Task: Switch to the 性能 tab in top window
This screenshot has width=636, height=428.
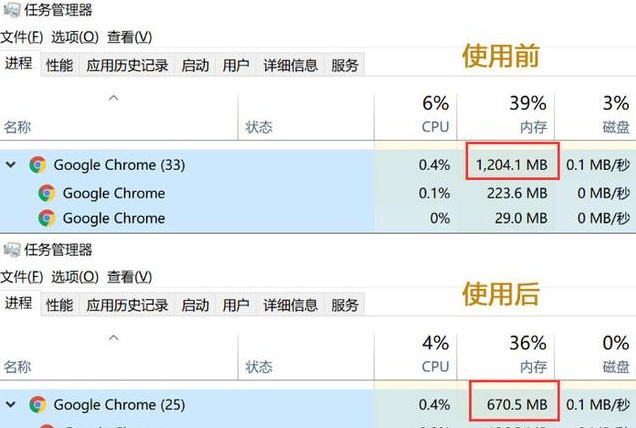Action: pos(60,65)
